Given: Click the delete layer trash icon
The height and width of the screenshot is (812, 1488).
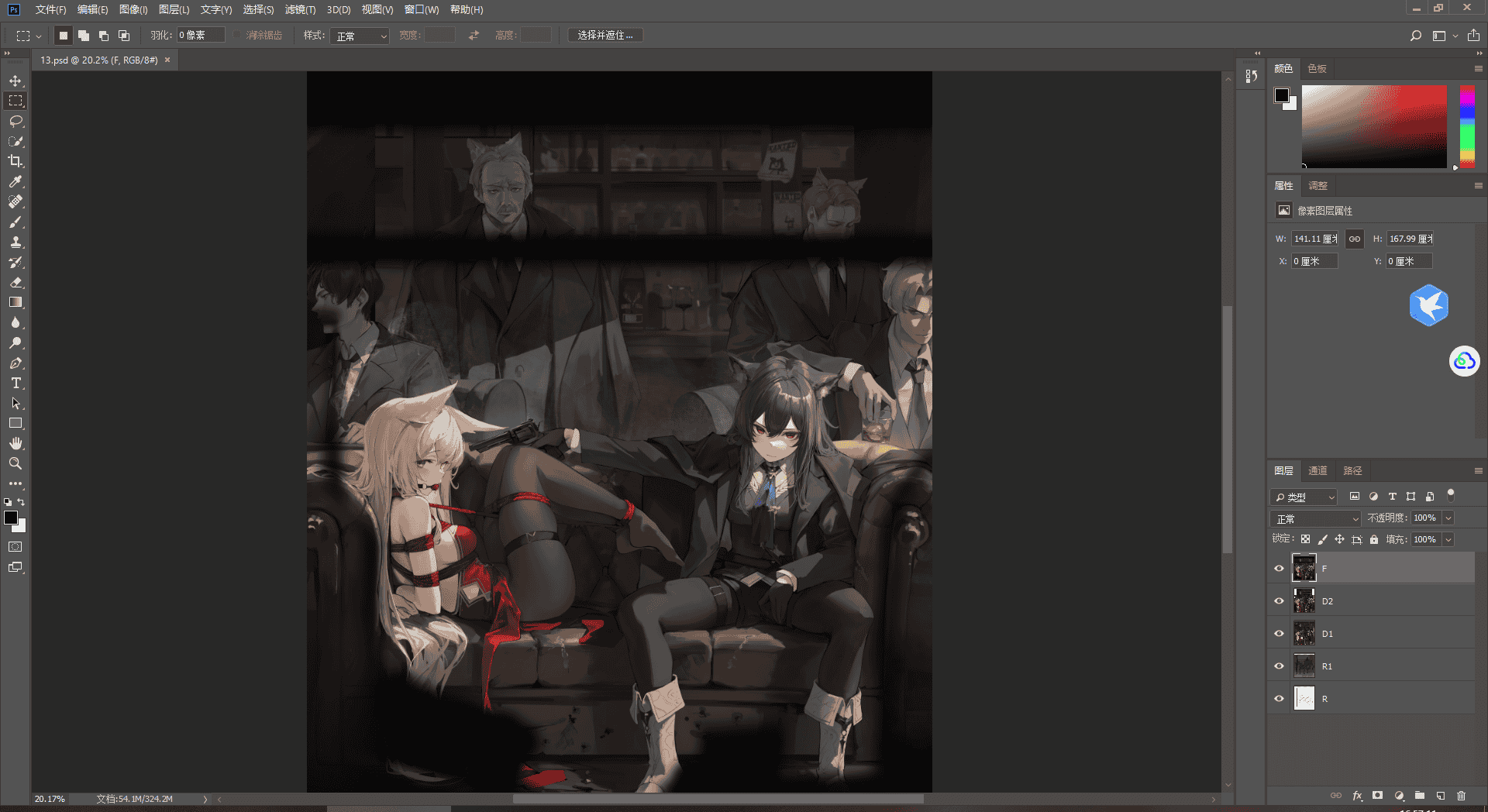Looking at the screenshot, I should (x=1461, y=796).
